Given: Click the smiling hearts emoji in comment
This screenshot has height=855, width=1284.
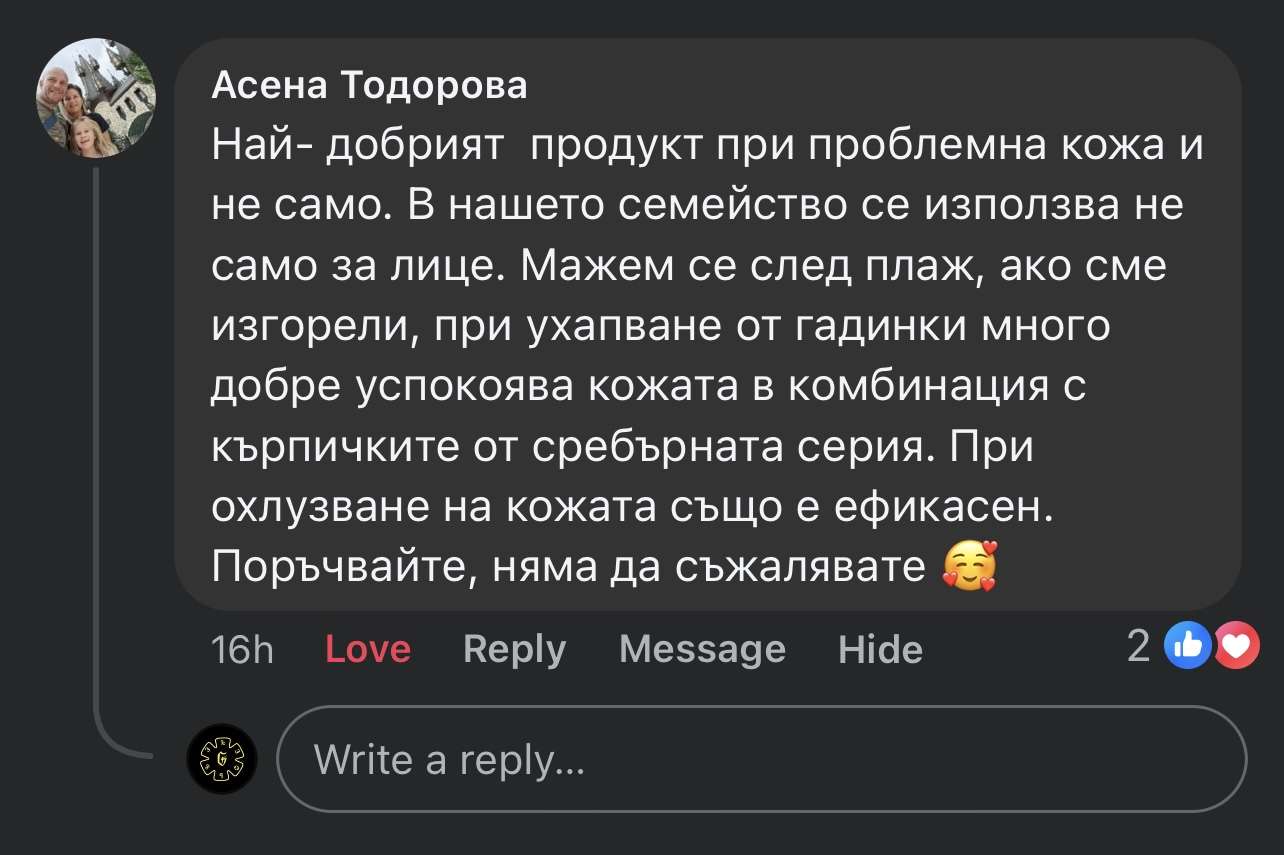Looking at the screenshot, I should [x=970, y=567].
